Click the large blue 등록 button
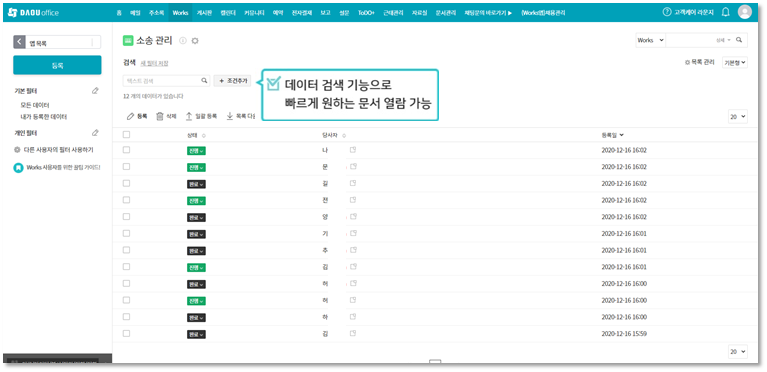 click(57, 65)
